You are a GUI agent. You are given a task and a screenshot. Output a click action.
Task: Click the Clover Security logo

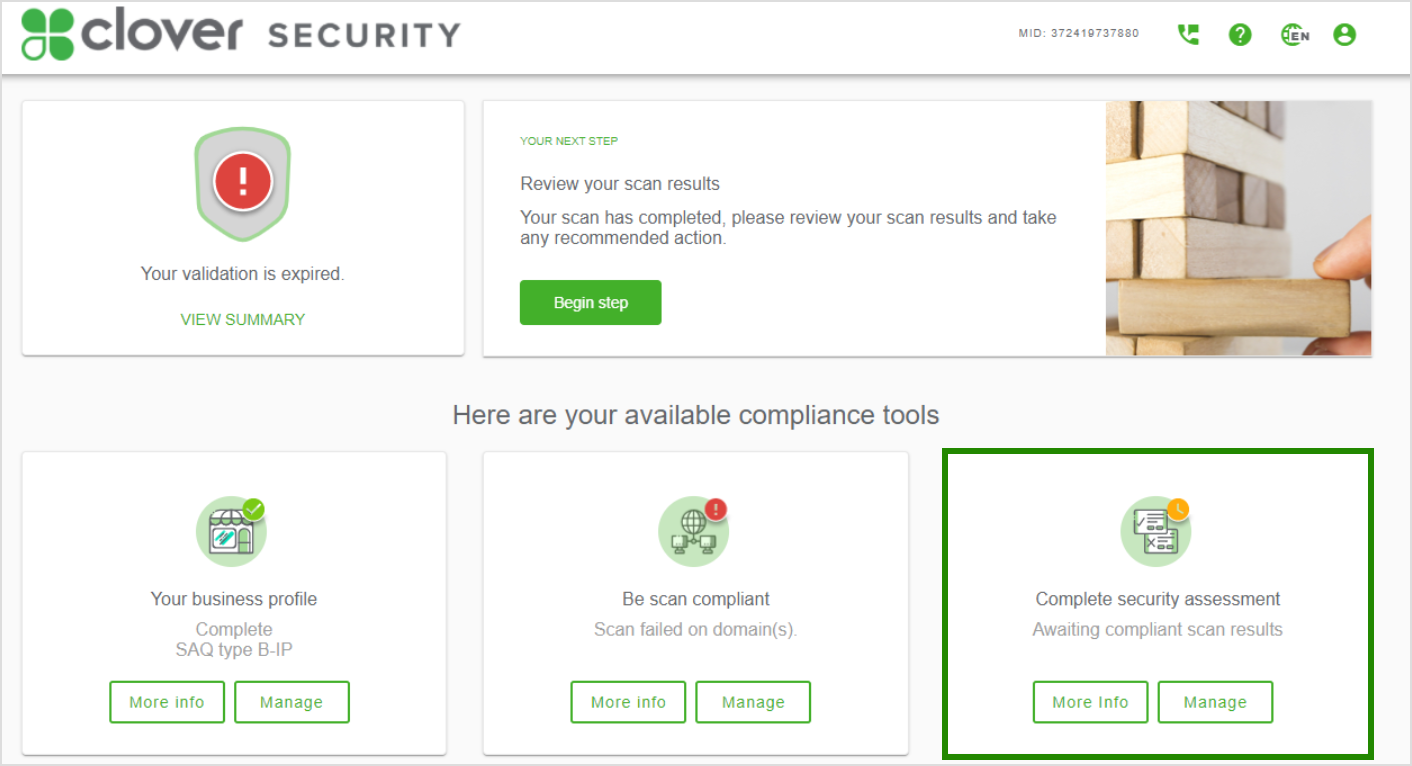tap(240, 33)
